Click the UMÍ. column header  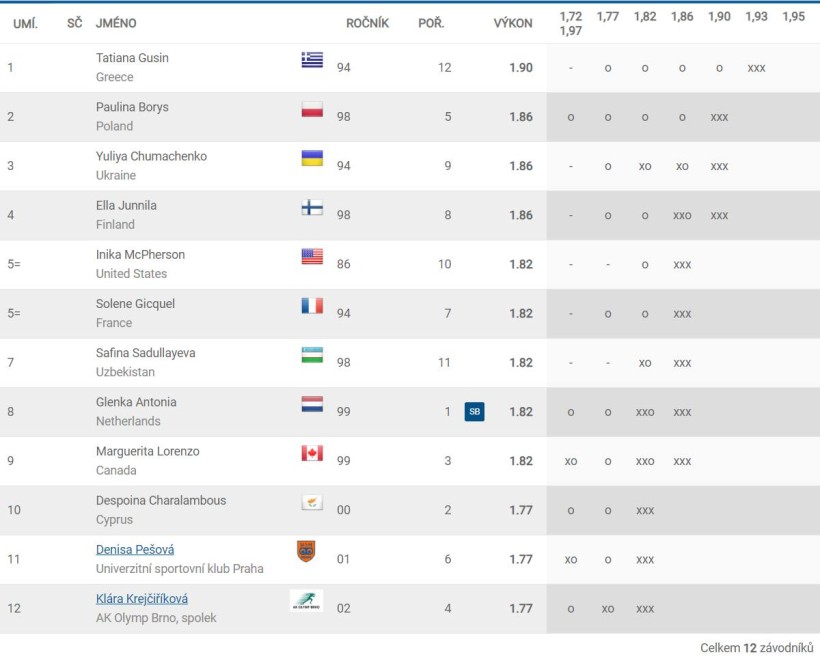(x=26, y=23)
